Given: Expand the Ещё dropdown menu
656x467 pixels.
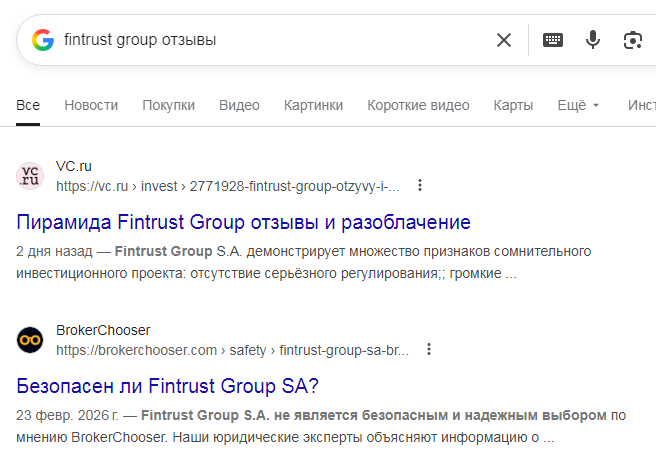Looking at the screenshot, I should coord(577,105).
